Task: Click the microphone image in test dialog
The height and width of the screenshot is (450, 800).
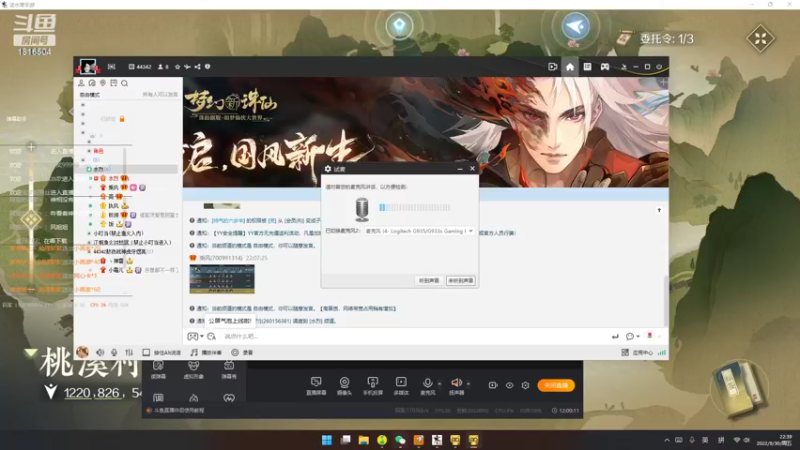Action: coord(362,210)
